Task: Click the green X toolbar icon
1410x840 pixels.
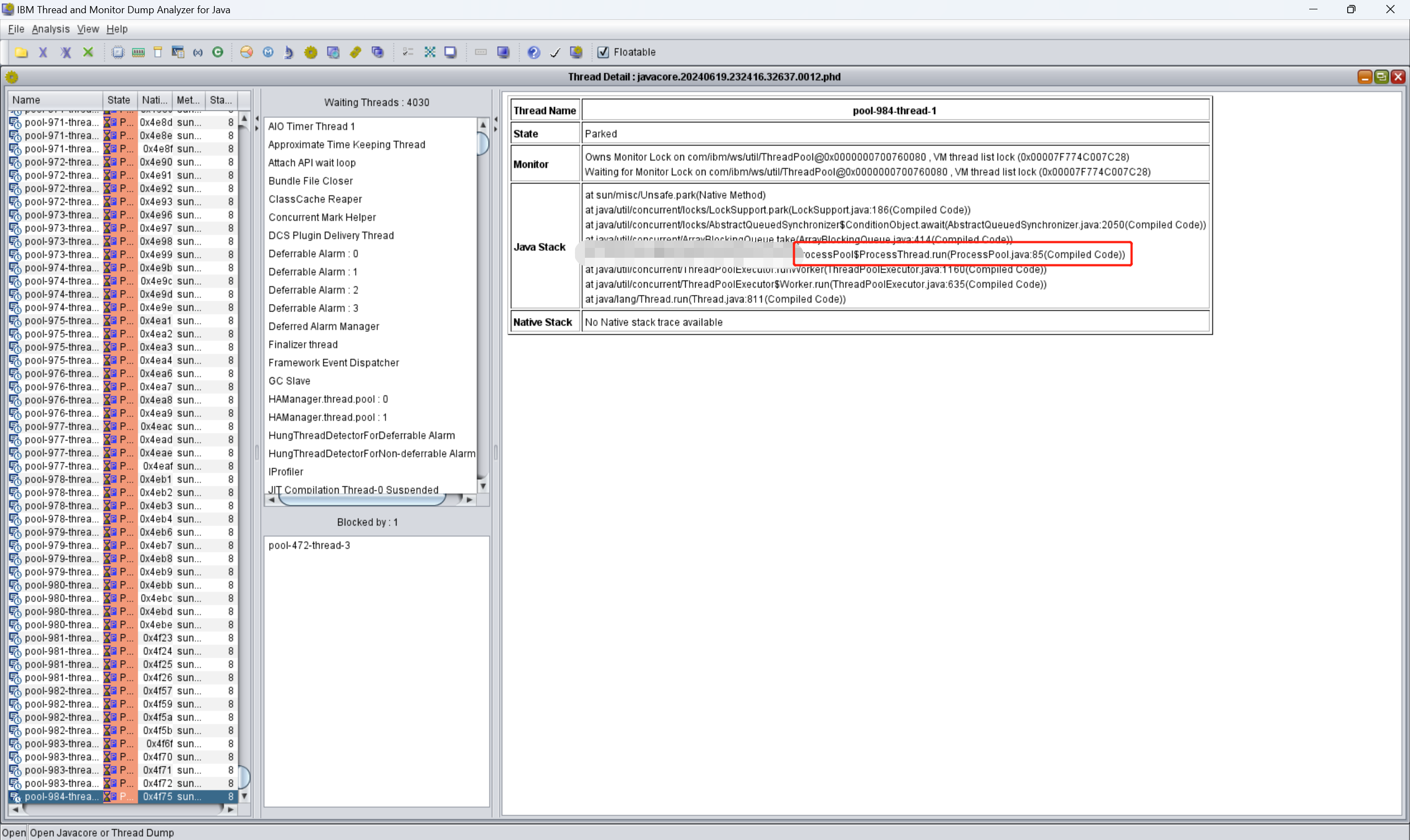Action: pos(88,52)
